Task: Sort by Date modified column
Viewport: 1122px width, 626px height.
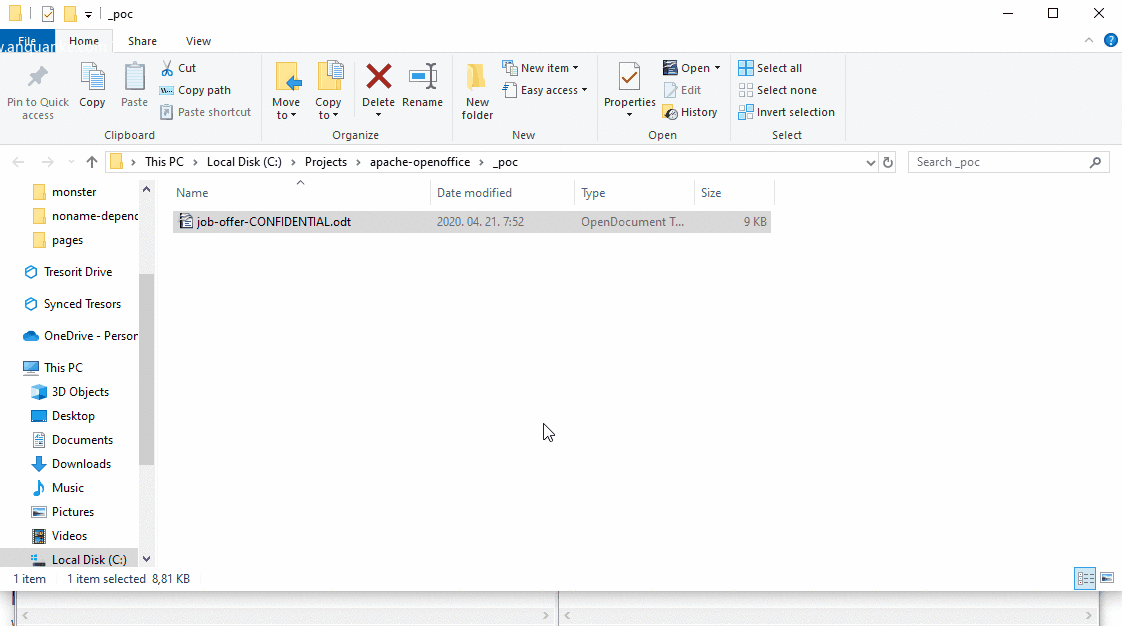Action: [502, 193]
